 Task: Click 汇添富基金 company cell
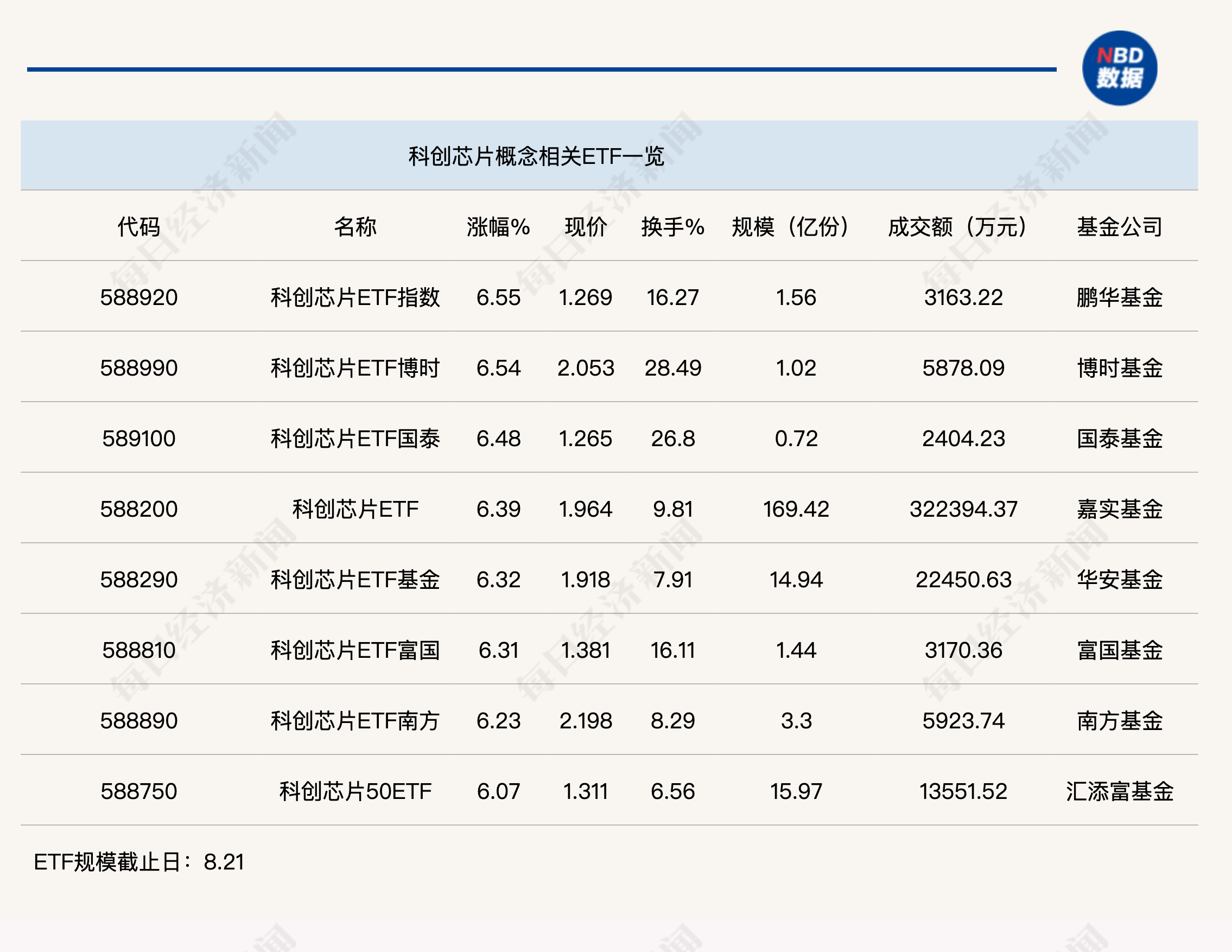1119,791
